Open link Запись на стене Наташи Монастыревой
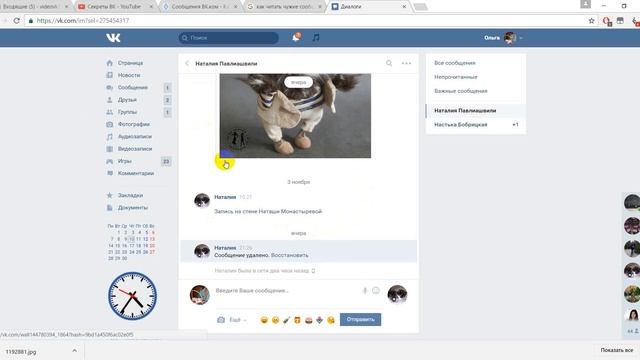This screenshot has height=360, width=640. (x=268, y=211)
